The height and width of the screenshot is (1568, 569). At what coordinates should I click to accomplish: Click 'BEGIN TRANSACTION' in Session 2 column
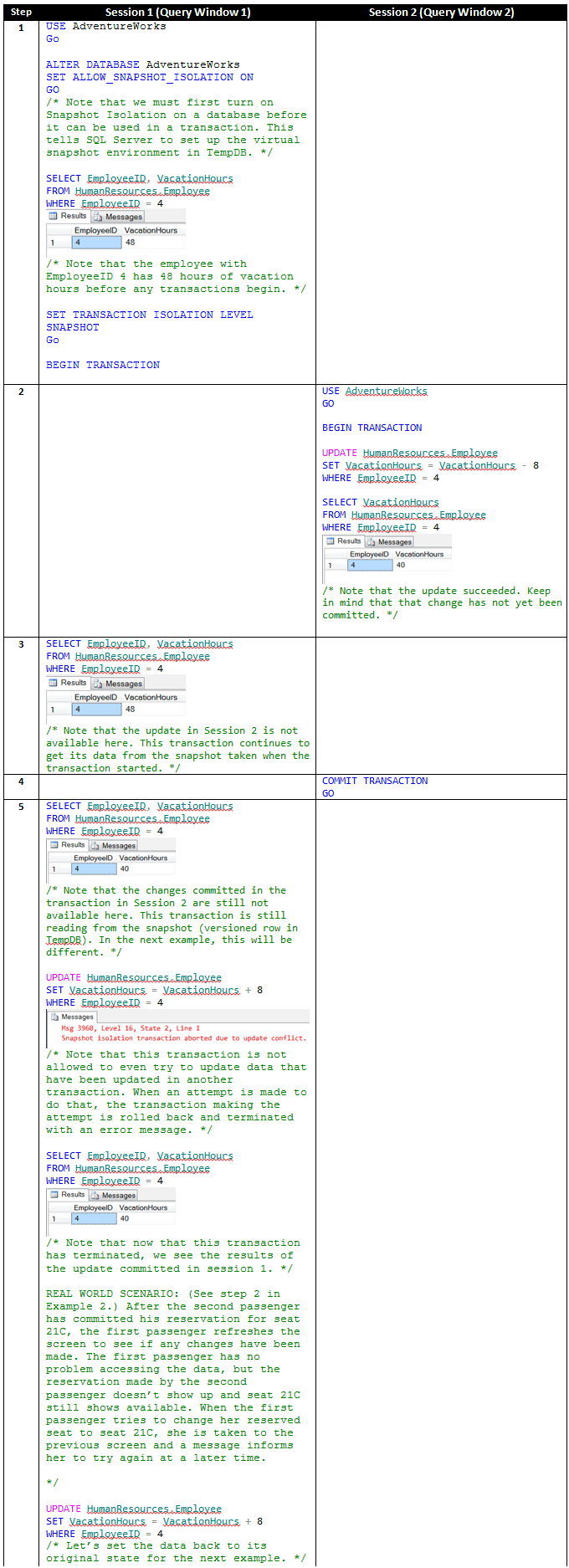pos(372,428)
